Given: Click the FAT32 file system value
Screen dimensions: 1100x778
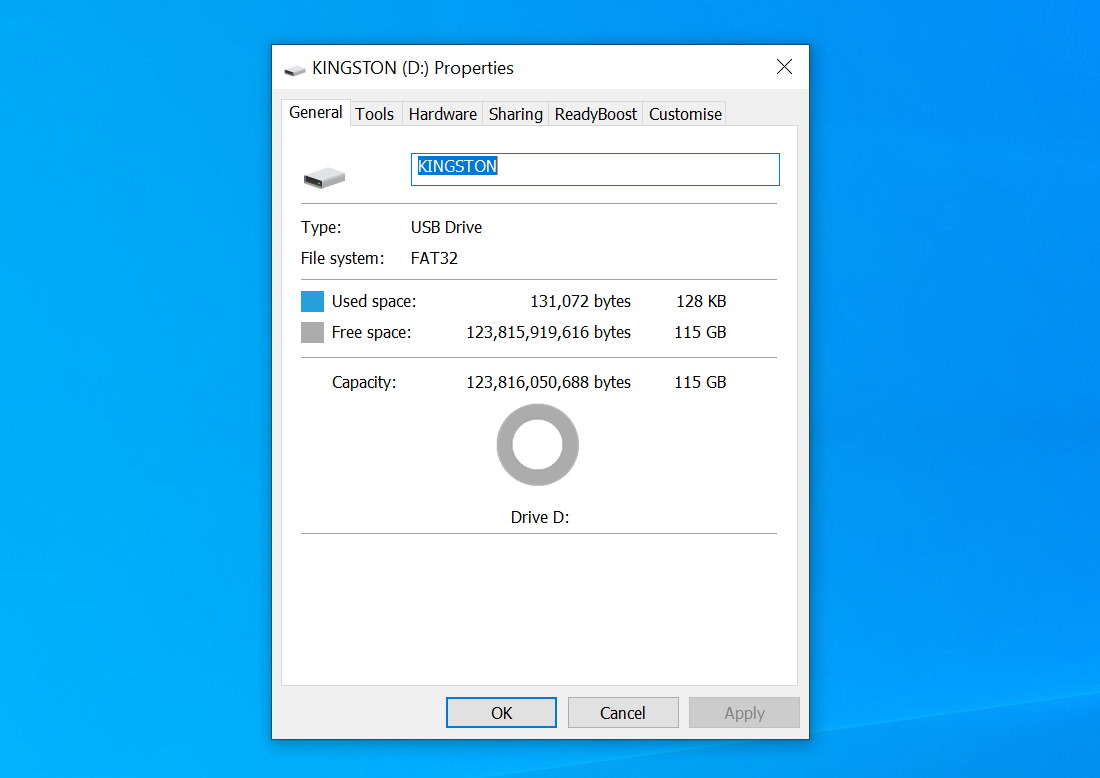Looking at the screenshot, I should (434, 258).
